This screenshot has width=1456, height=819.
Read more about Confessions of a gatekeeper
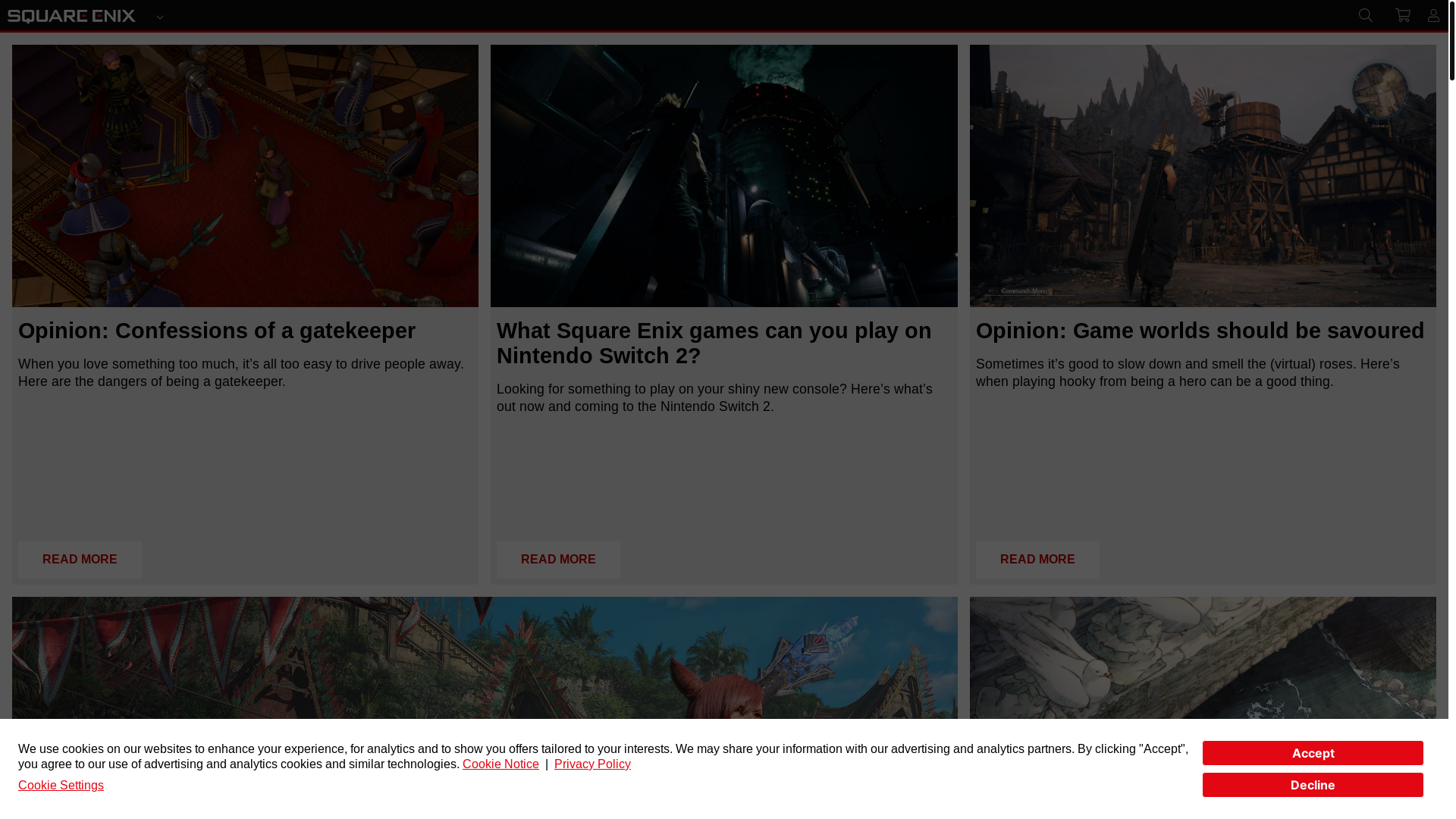tap(80, 560)
